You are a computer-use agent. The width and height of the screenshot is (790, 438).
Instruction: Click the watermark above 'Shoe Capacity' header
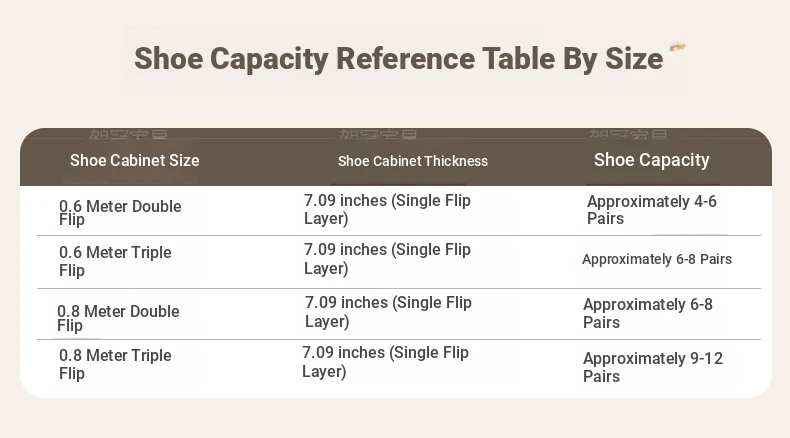628,134
